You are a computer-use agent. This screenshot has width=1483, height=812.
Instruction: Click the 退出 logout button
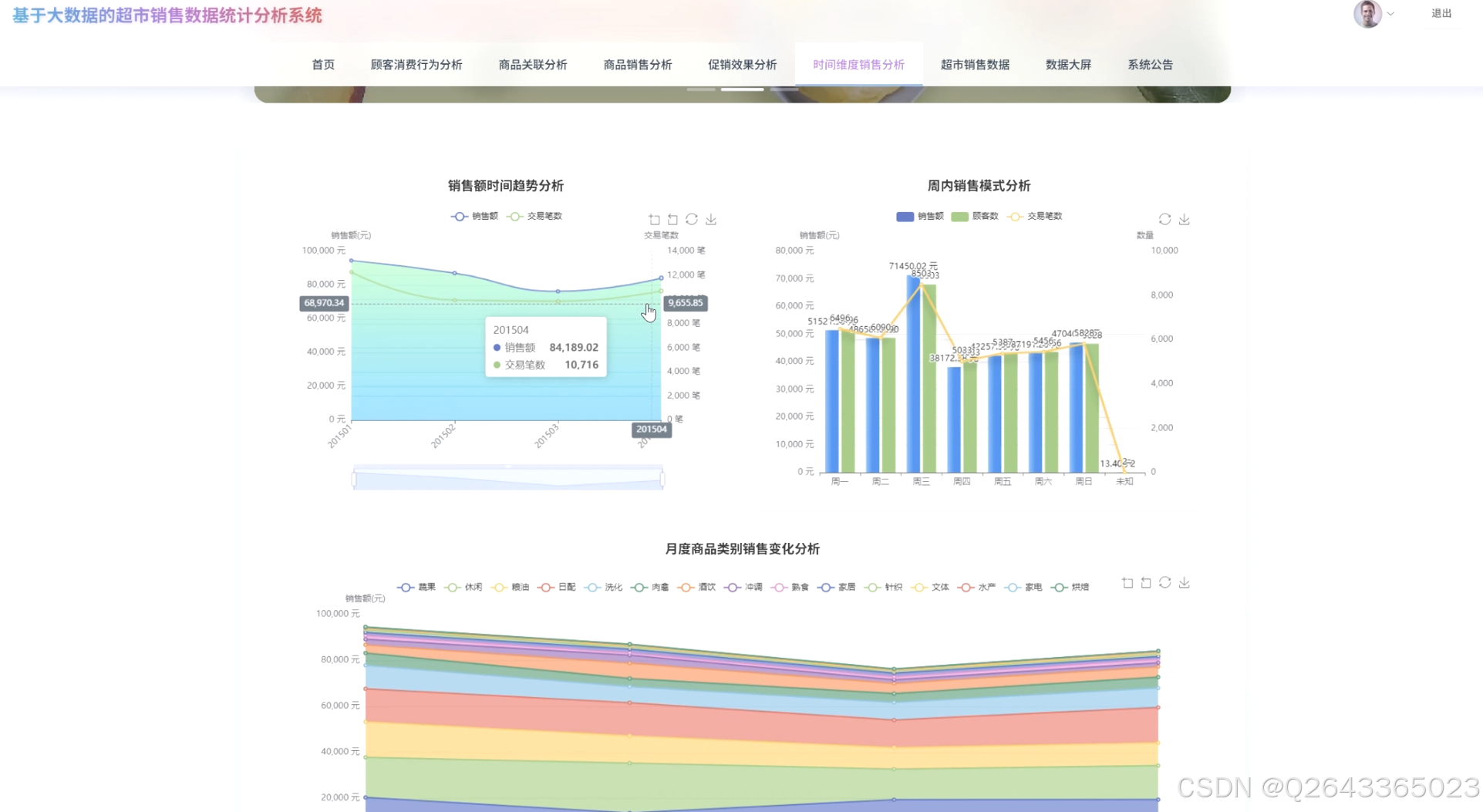point(1441,14)
